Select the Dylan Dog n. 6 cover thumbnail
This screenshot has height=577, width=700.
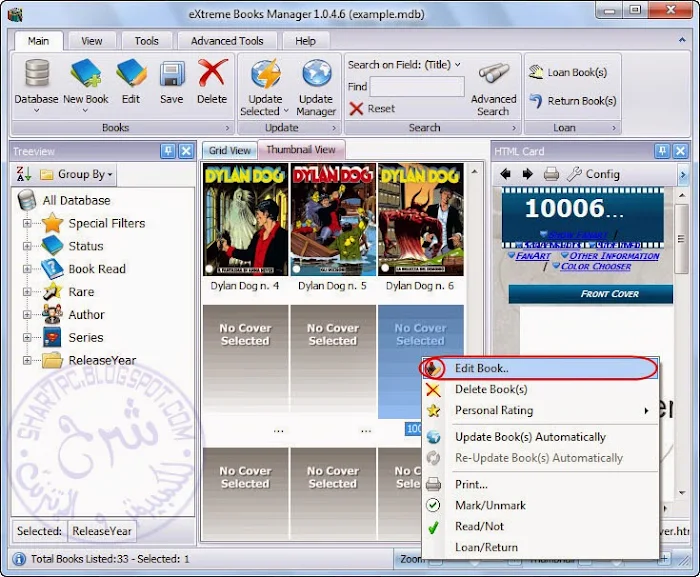[421, 219]
